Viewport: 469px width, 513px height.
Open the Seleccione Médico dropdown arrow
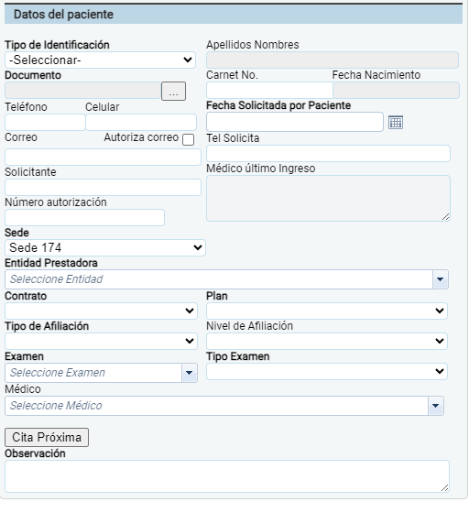[x=435, y=406]
